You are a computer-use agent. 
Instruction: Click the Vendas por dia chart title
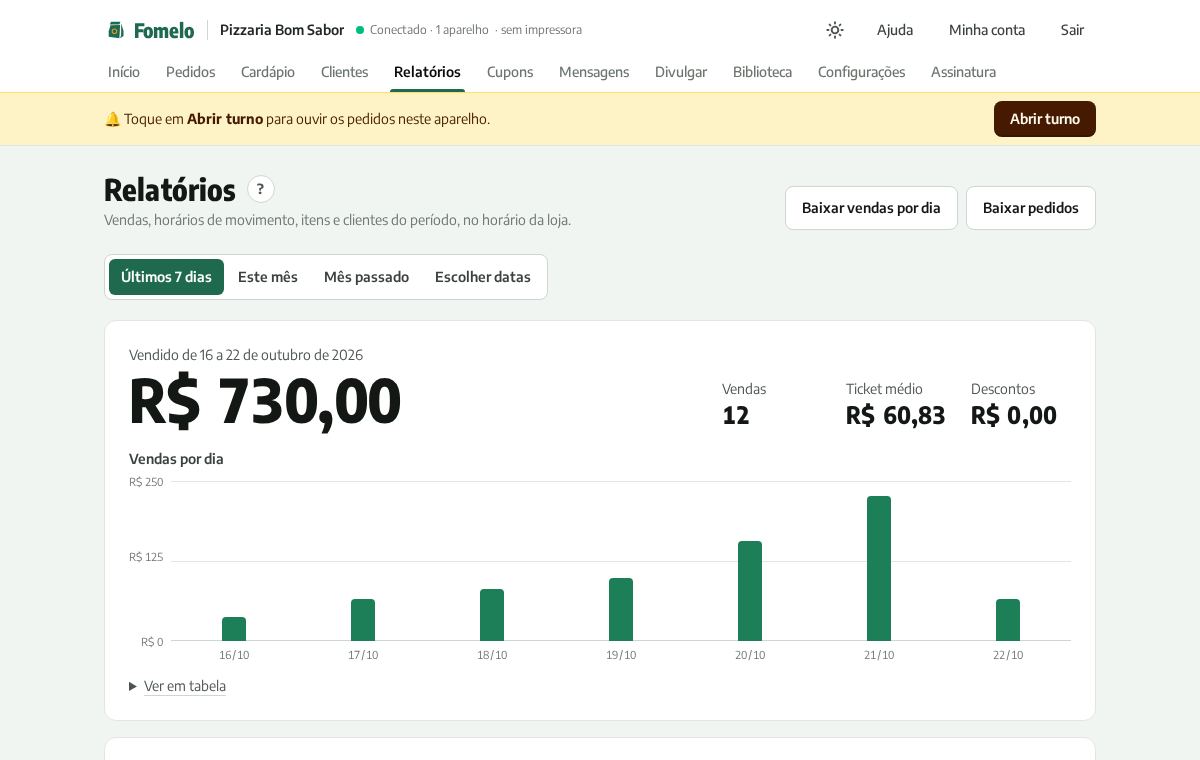point(176,459)
